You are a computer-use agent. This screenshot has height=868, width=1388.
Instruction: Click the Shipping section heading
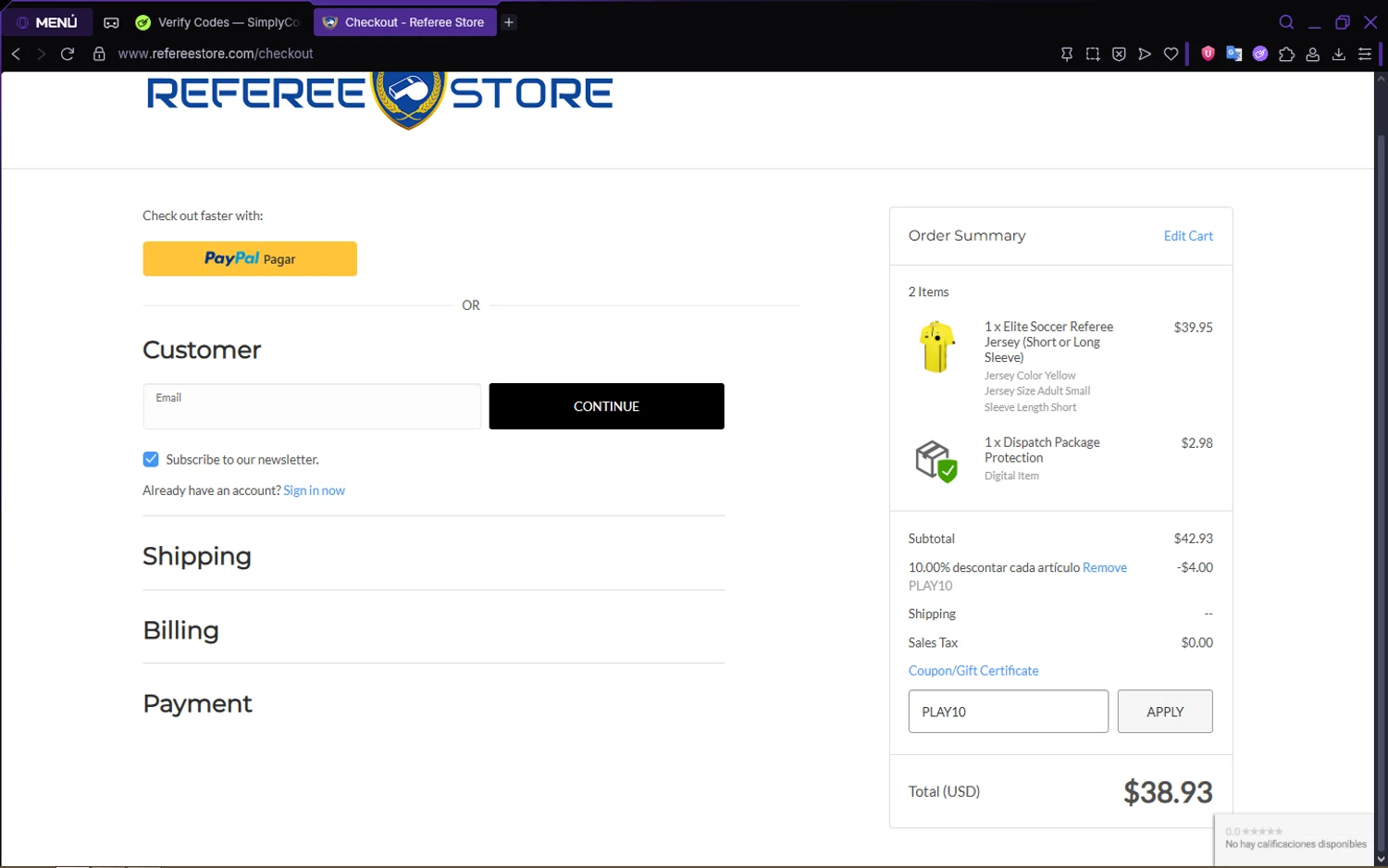pos(197,556)
